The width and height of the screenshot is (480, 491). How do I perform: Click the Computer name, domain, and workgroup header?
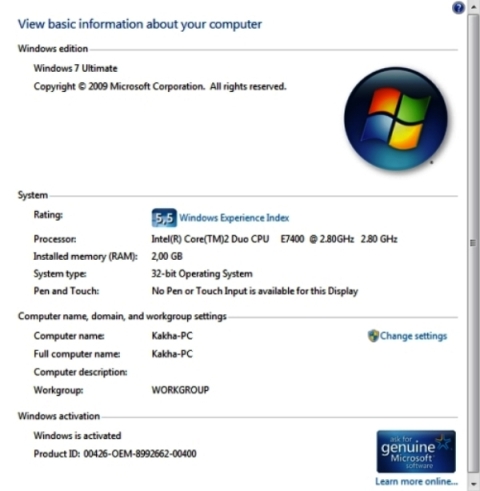pyautogui.click(x=122, y=316)
